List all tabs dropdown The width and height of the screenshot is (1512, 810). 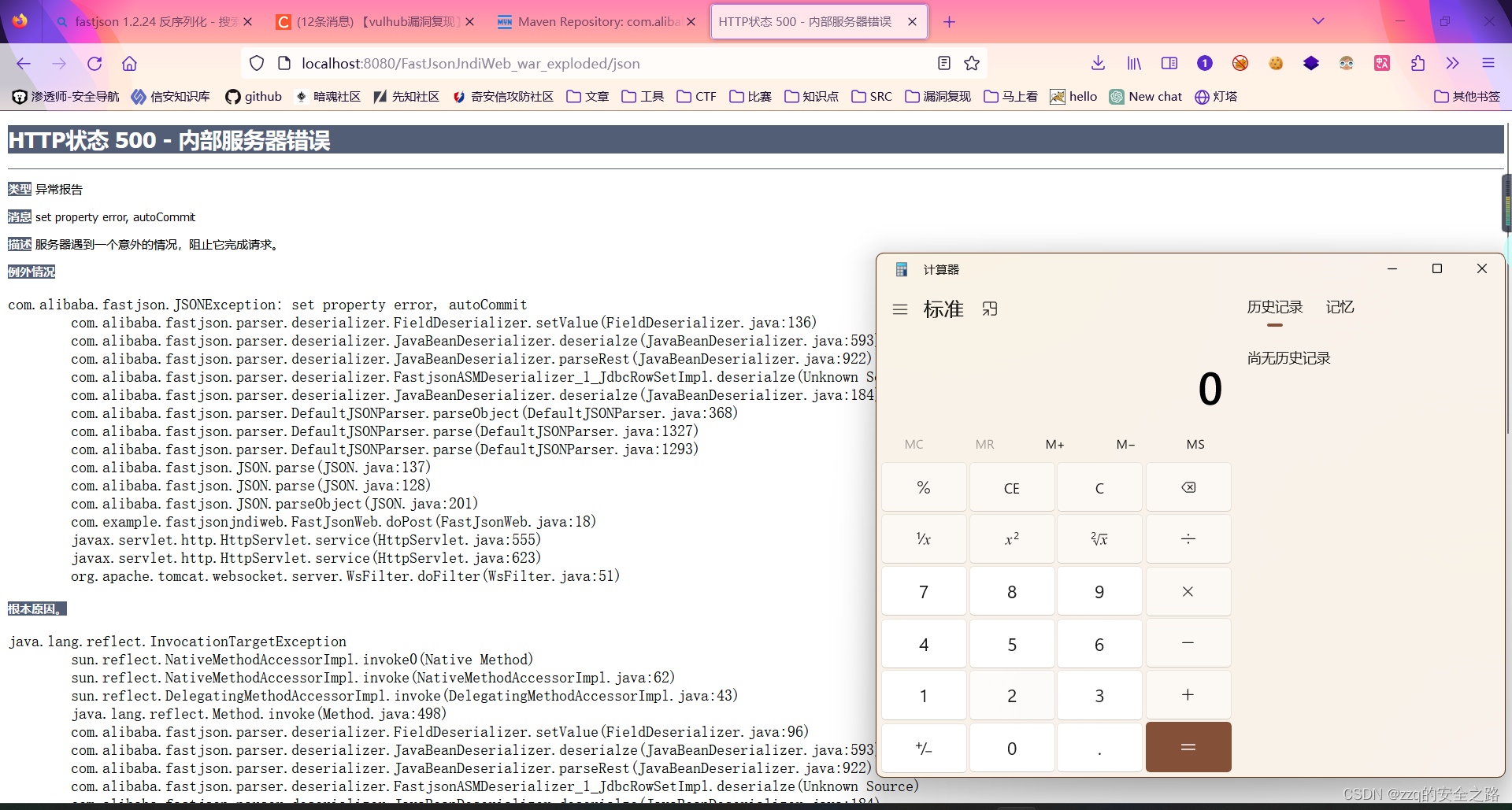[1318, 21]
